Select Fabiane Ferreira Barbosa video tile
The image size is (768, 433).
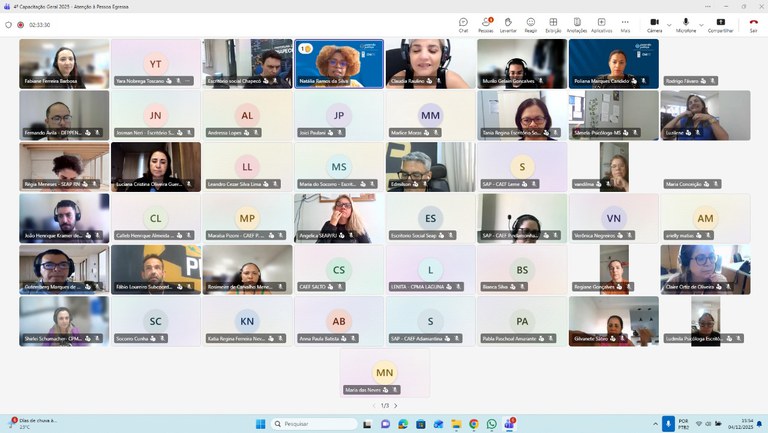[x=64, y=64]
